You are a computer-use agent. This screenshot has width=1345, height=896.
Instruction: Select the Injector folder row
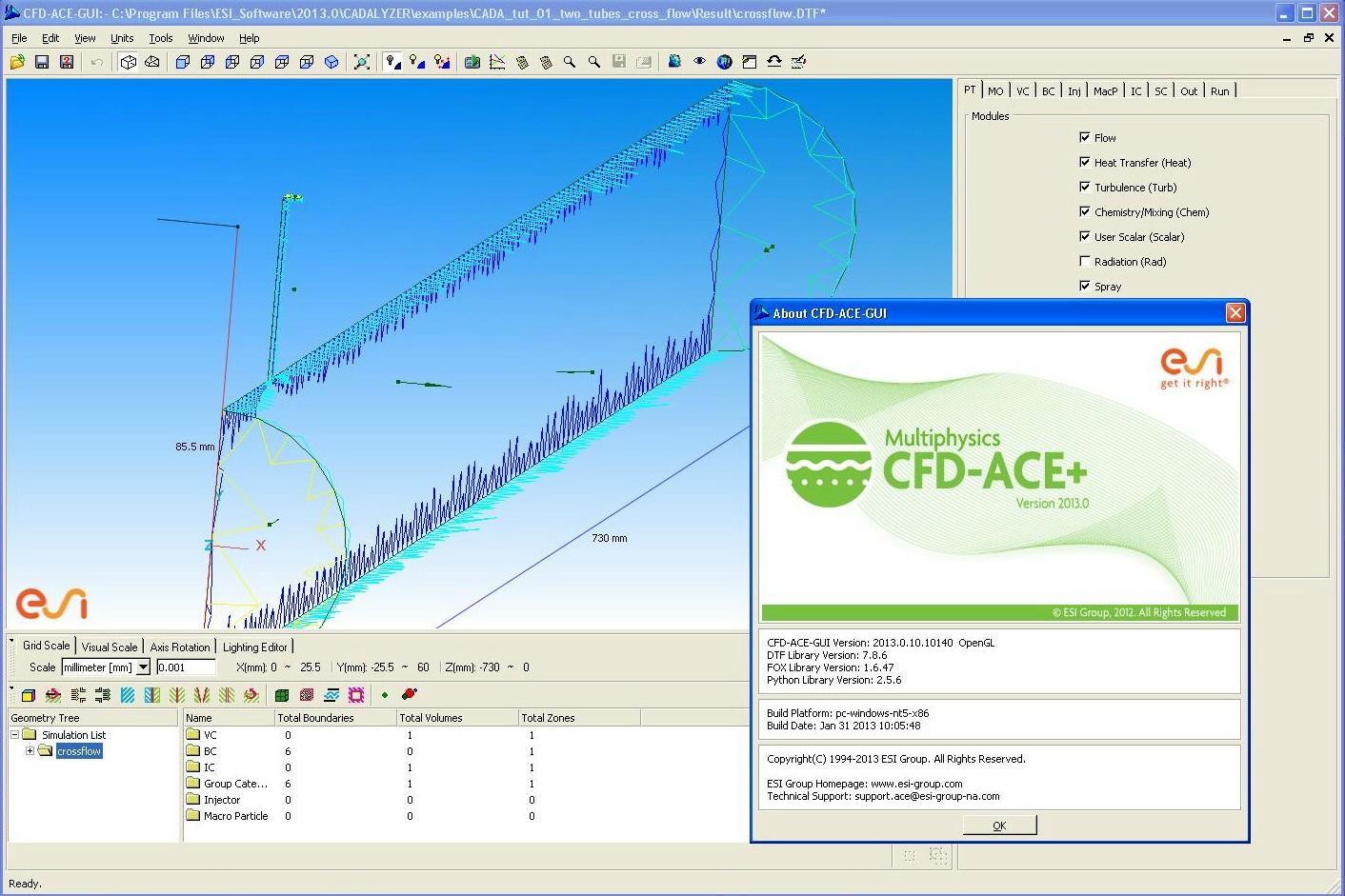[213, 800]
